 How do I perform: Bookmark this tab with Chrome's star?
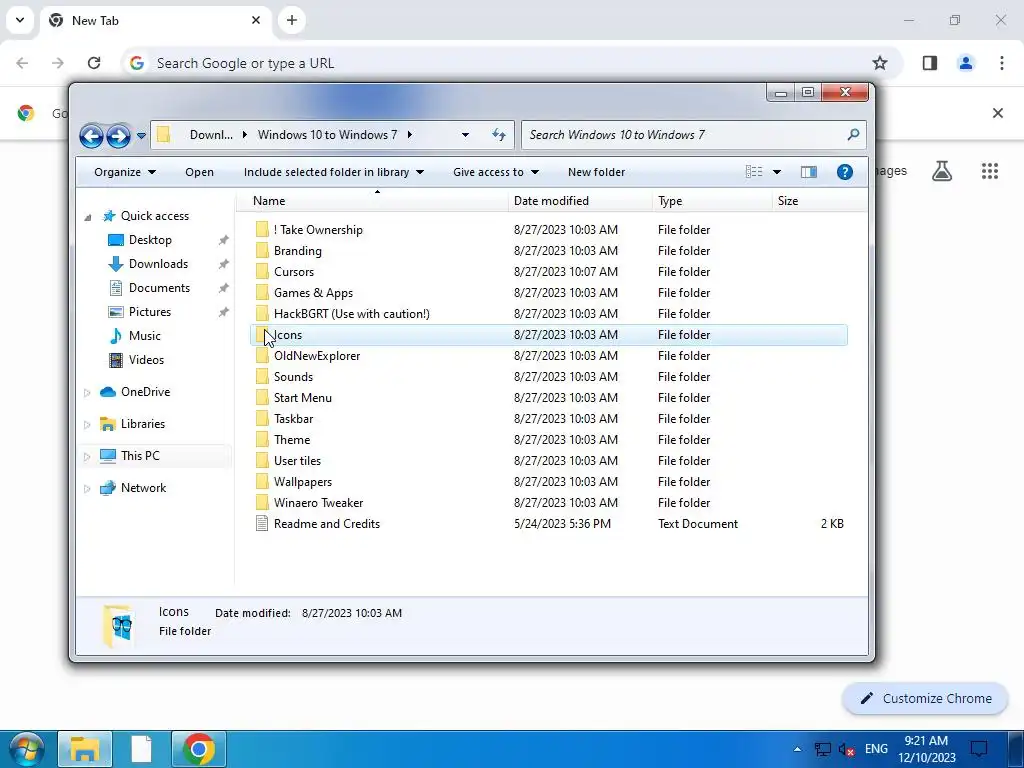point(880,63)
